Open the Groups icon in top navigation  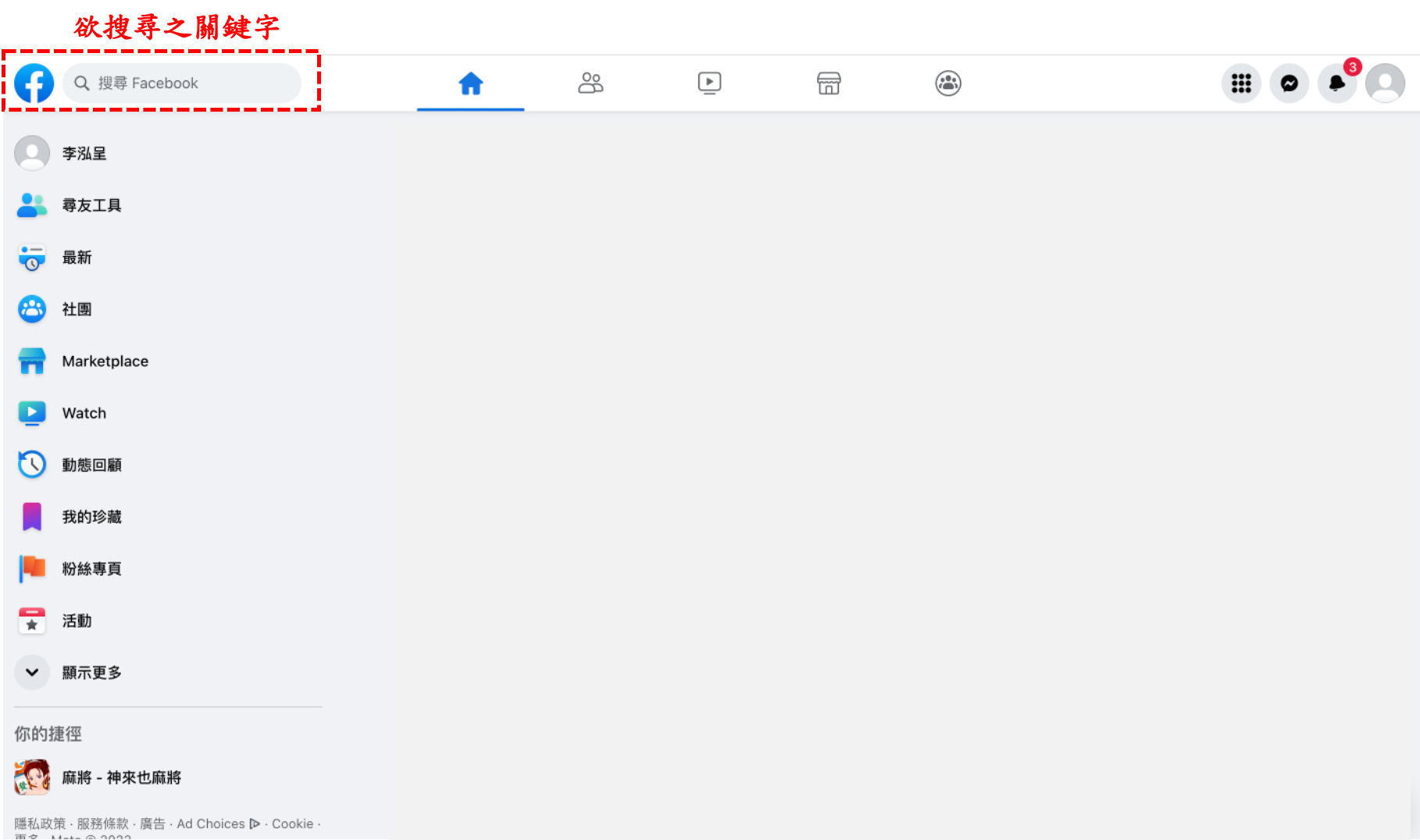(948, 83)
